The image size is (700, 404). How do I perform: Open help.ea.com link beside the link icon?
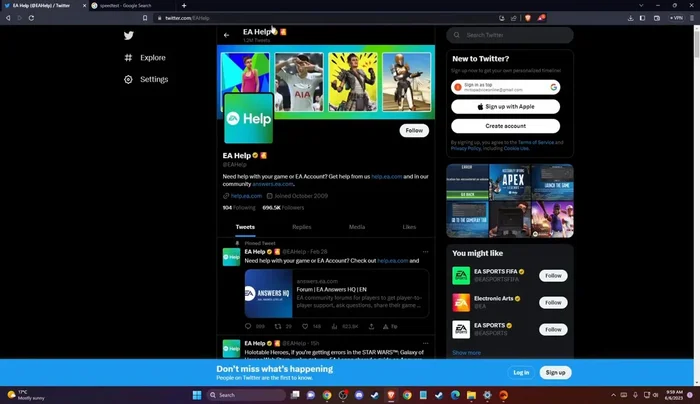click(x=246, y=196)
